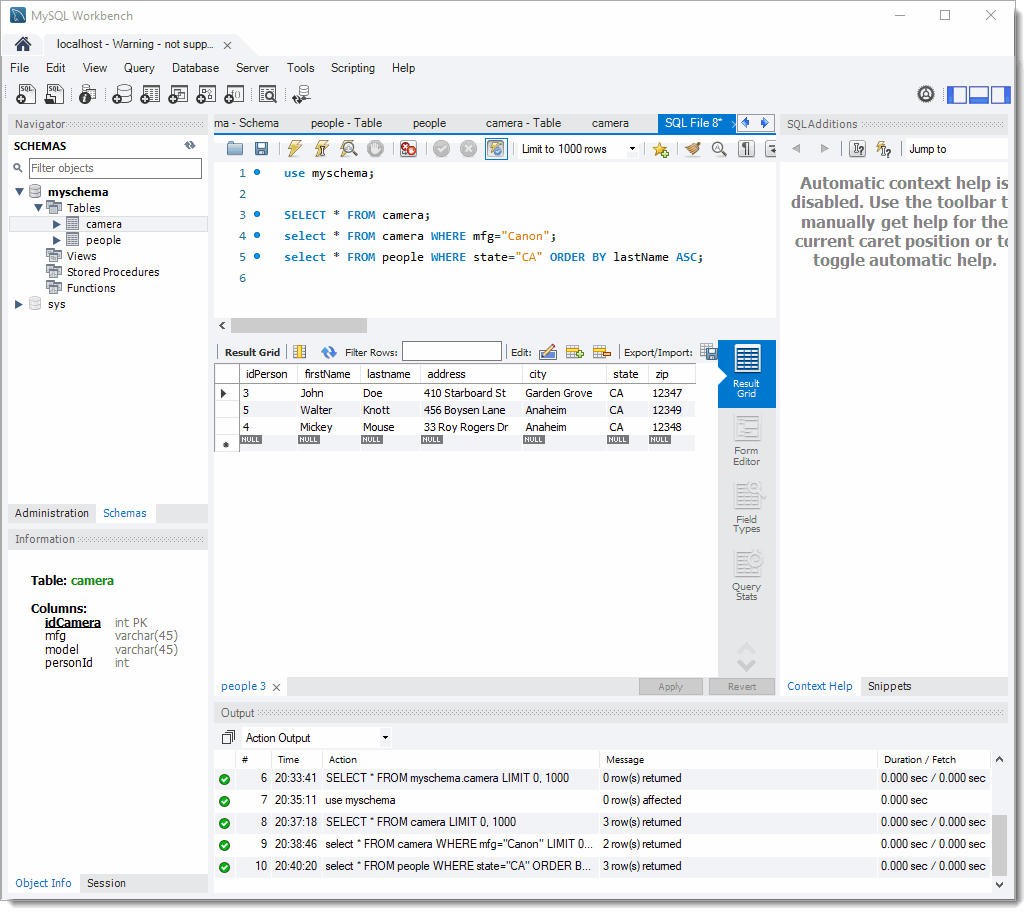This screenshot has height=916, width=1031.
Task: Expand the camera table node
Action: [57, 224]
